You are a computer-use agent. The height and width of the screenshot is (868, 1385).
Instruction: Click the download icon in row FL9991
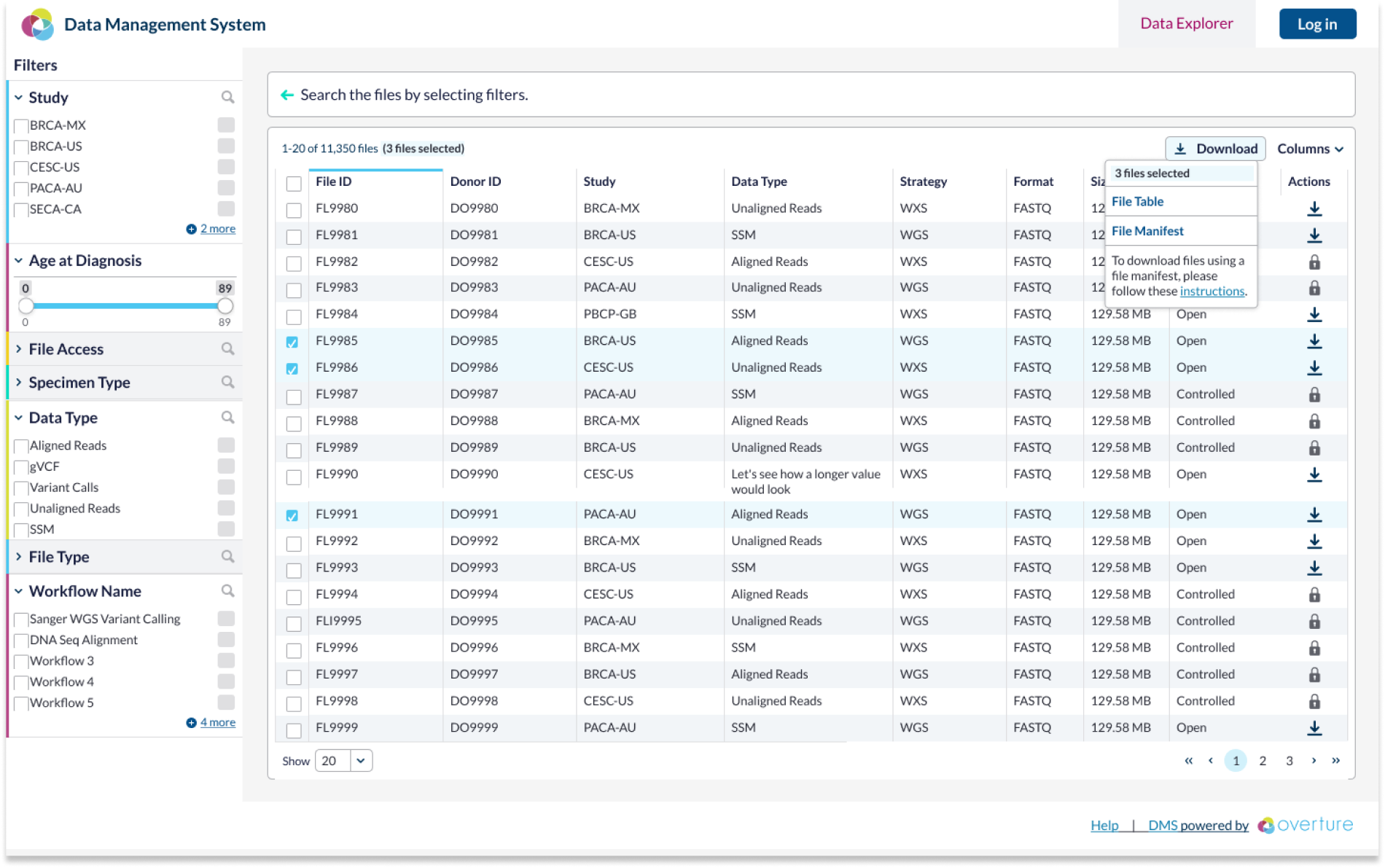[1314, 515]
